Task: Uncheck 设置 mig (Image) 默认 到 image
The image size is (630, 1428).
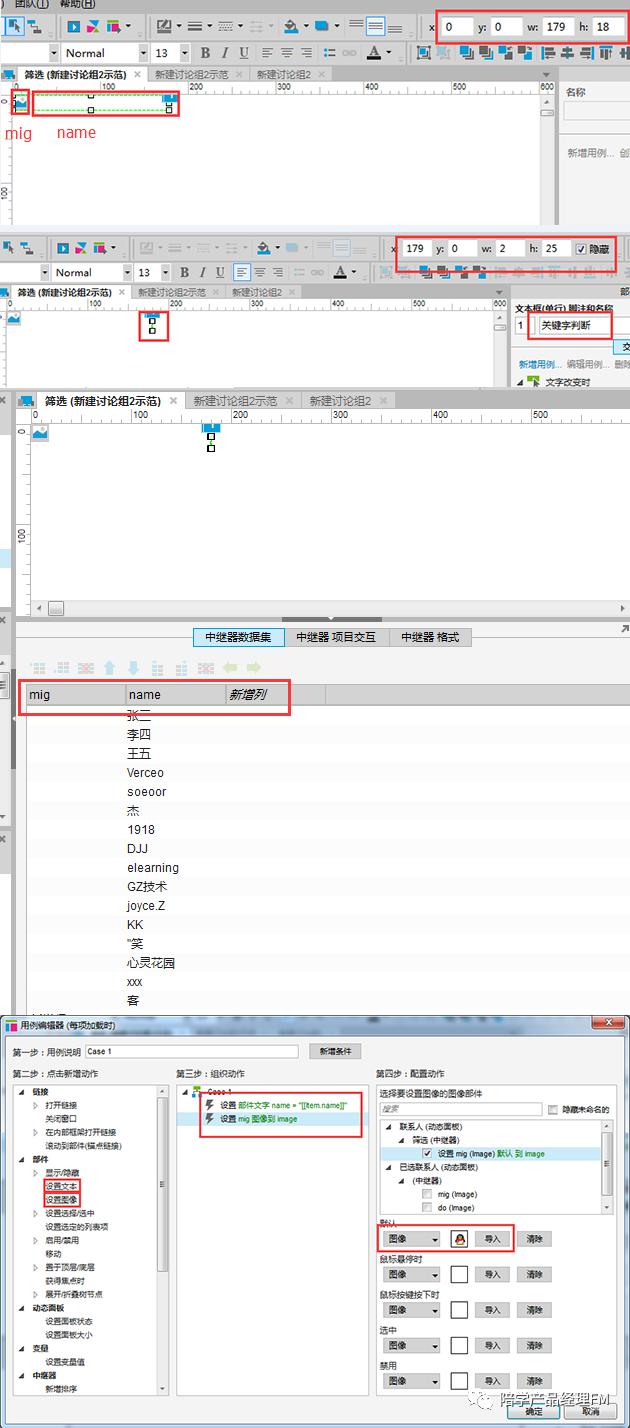Action: coord(428,1153)
